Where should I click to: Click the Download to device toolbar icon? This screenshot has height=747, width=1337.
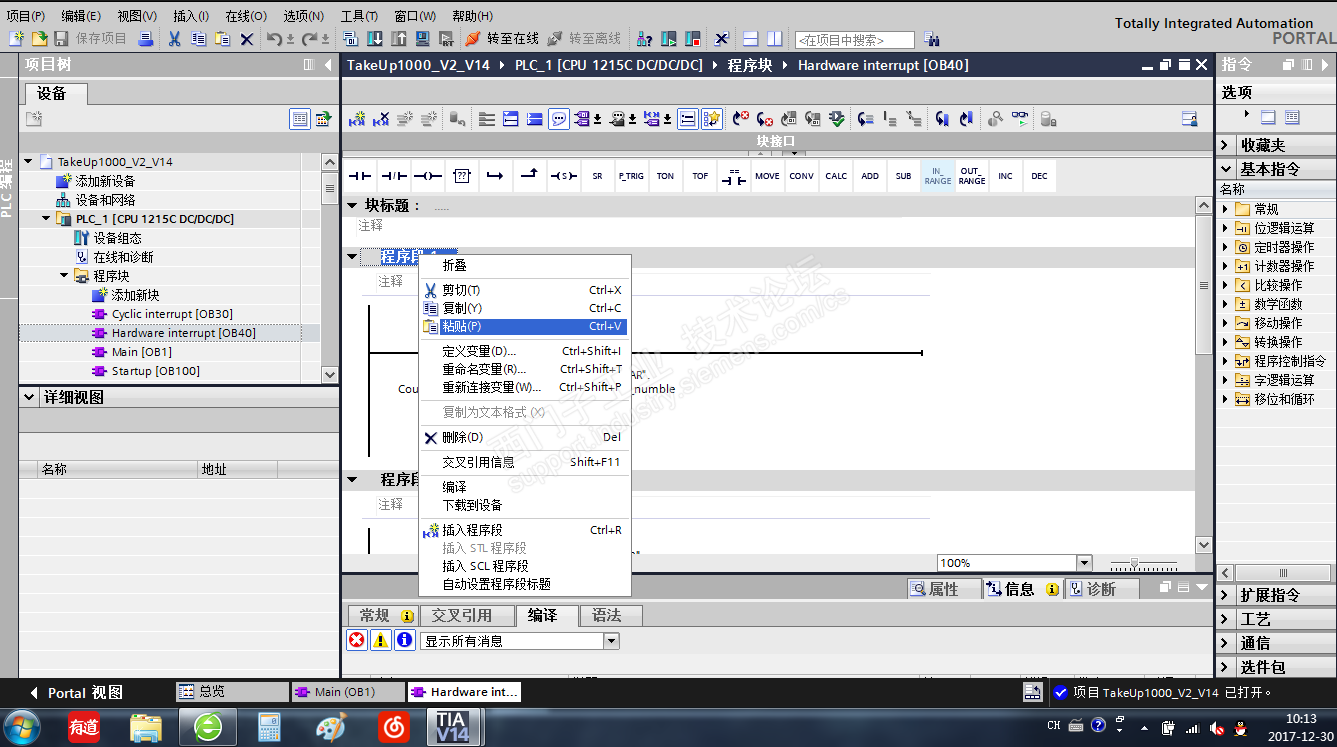[x=374, y=39]
